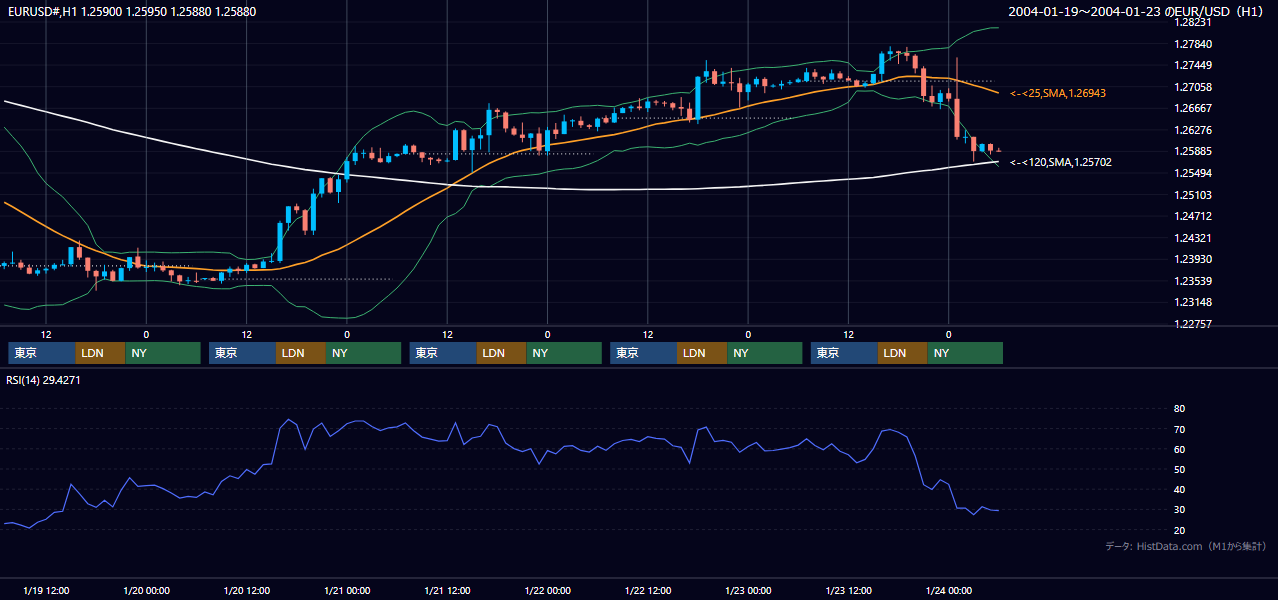Click price axis label 1.25103
The width and height of the screenshot is (1278, 600).
pyautogui.click(x=1193, y=195)
